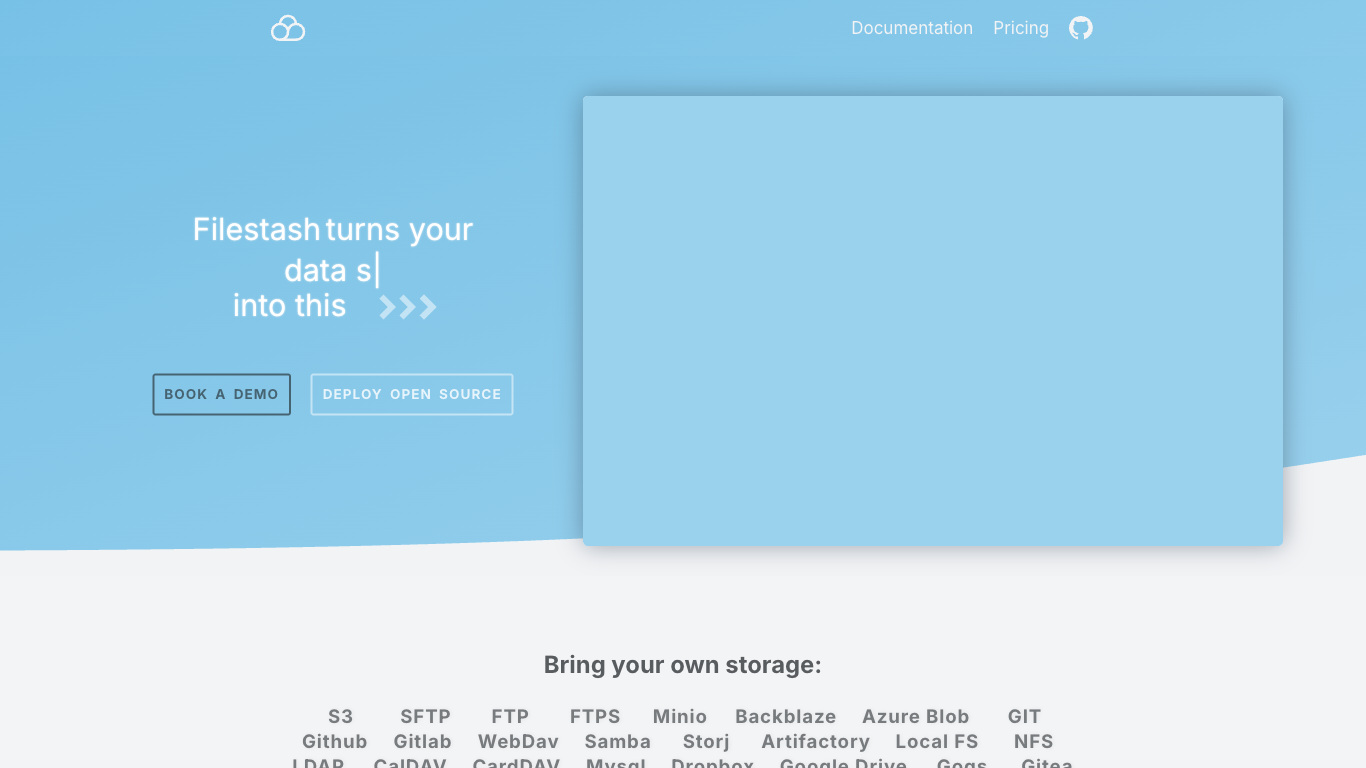Open the Documentation link
The width and height of the screenshot is (1366, 768).
(x=912, y=28)
